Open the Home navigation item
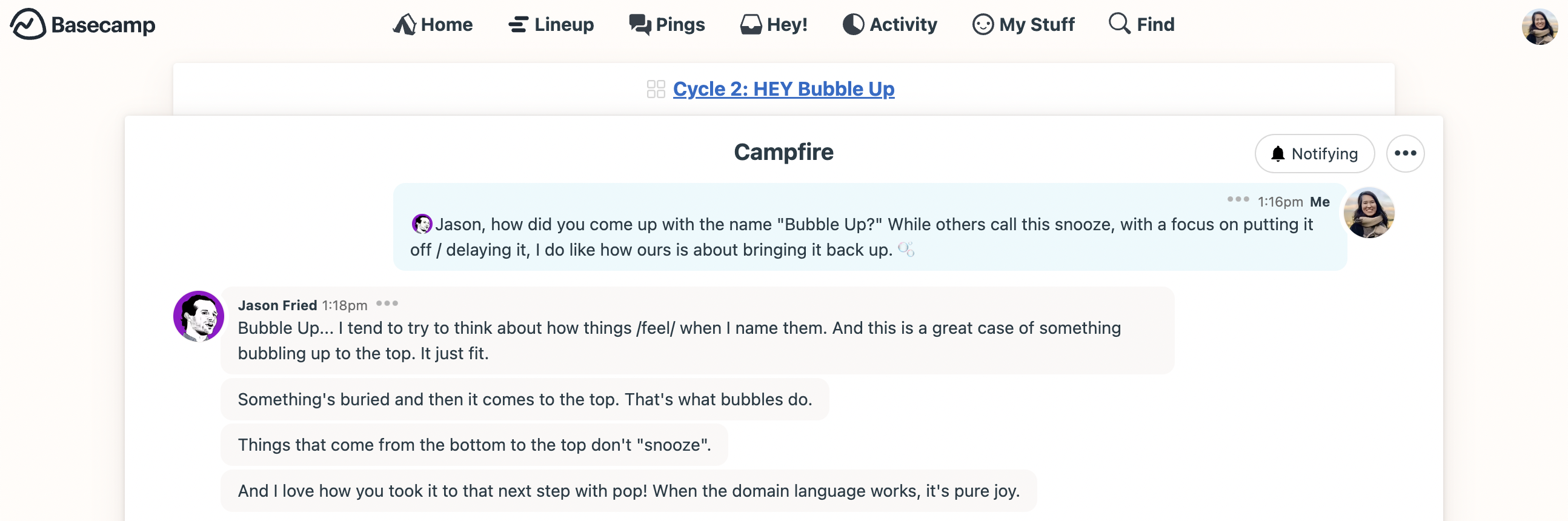 (x=432, y=24)
